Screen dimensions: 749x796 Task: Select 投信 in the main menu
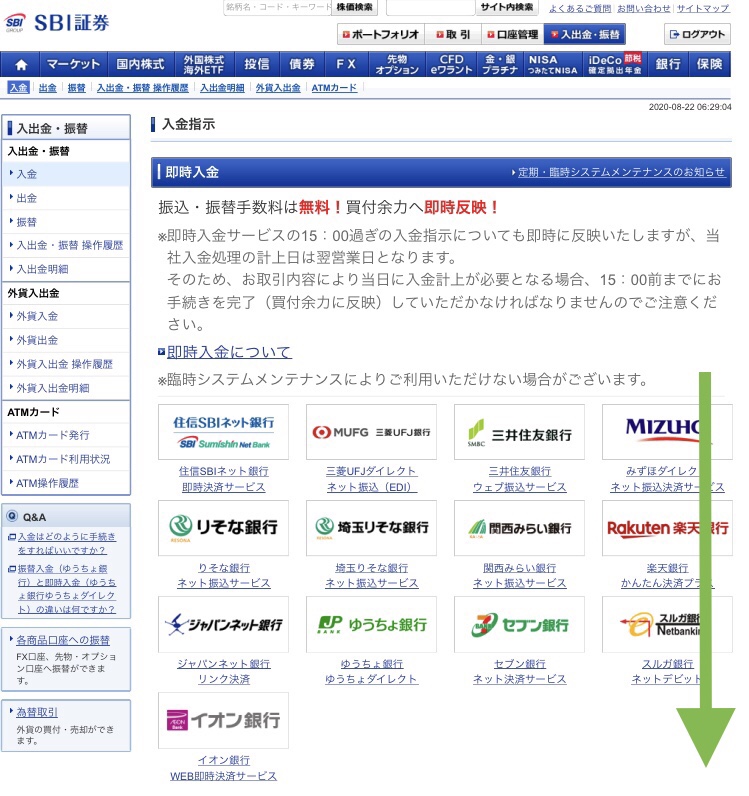pyautogui.click(x=257, y=64)
